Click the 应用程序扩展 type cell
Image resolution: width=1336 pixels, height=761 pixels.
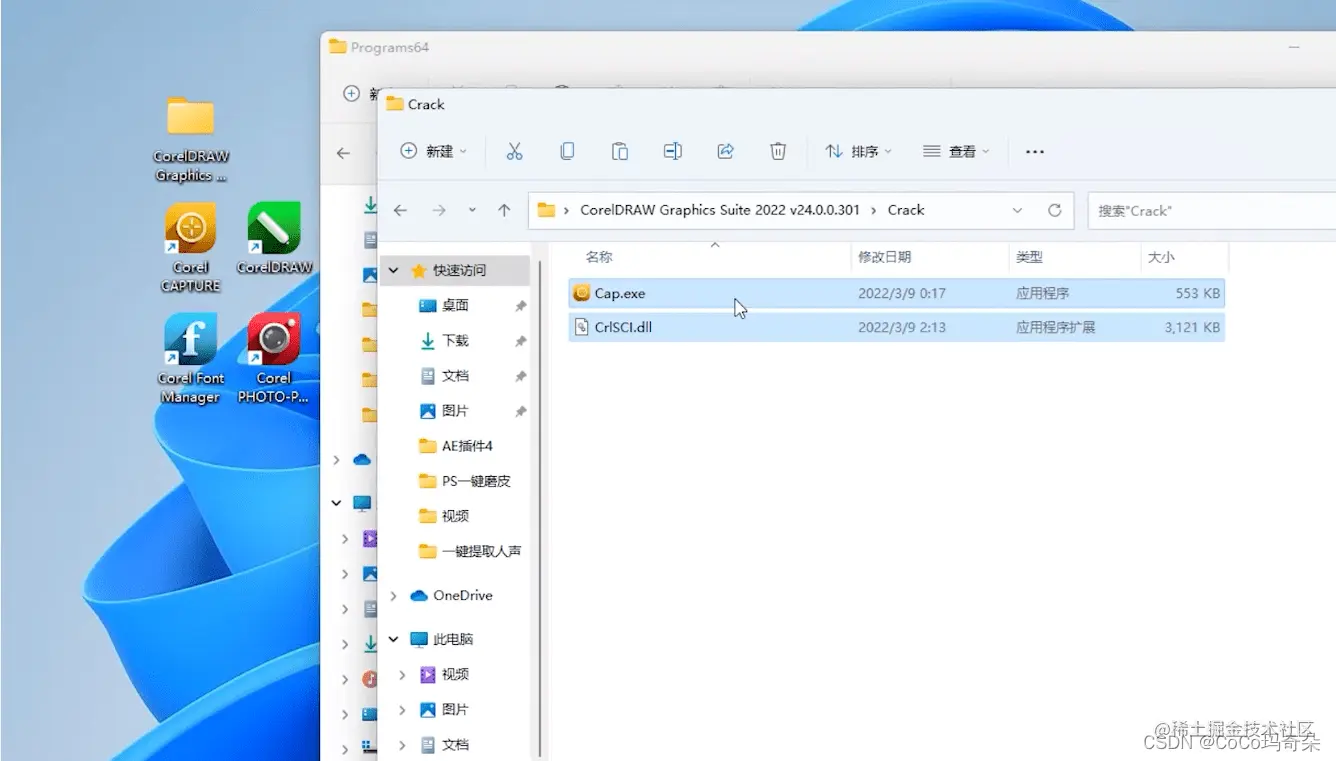click(1055, 327)
